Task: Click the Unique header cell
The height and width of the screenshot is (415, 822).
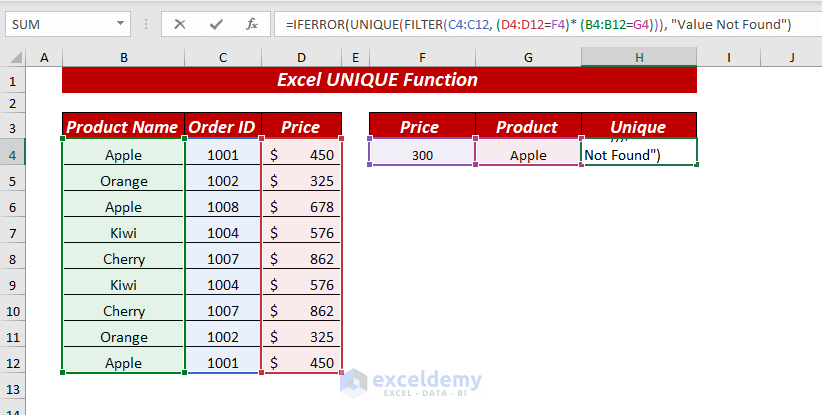Action: tap(639, 126)
